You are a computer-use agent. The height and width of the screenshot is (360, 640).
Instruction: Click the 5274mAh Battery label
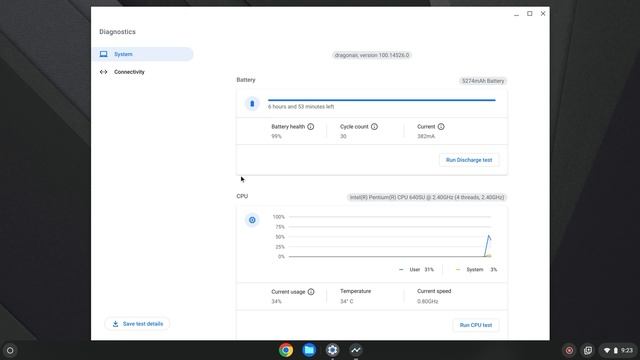coord(483,81)
